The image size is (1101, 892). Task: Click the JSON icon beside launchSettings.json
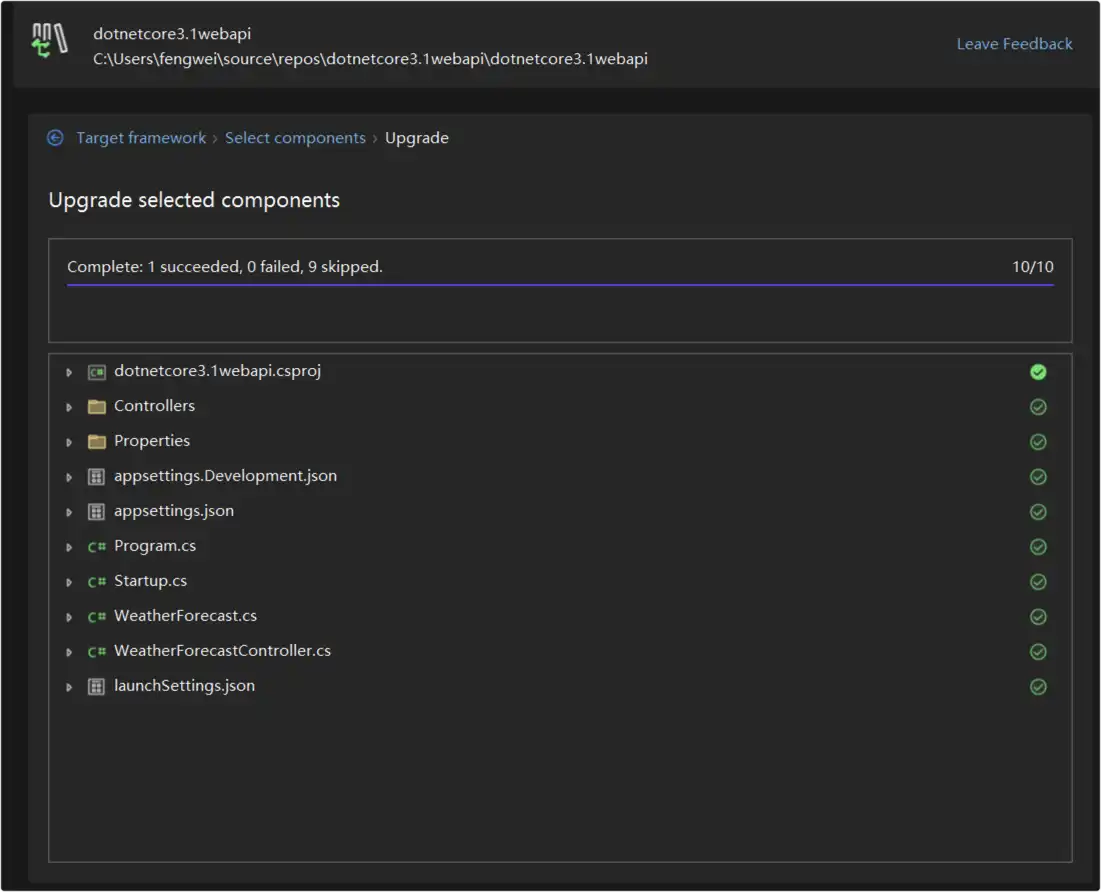click(x=96, y=686)
